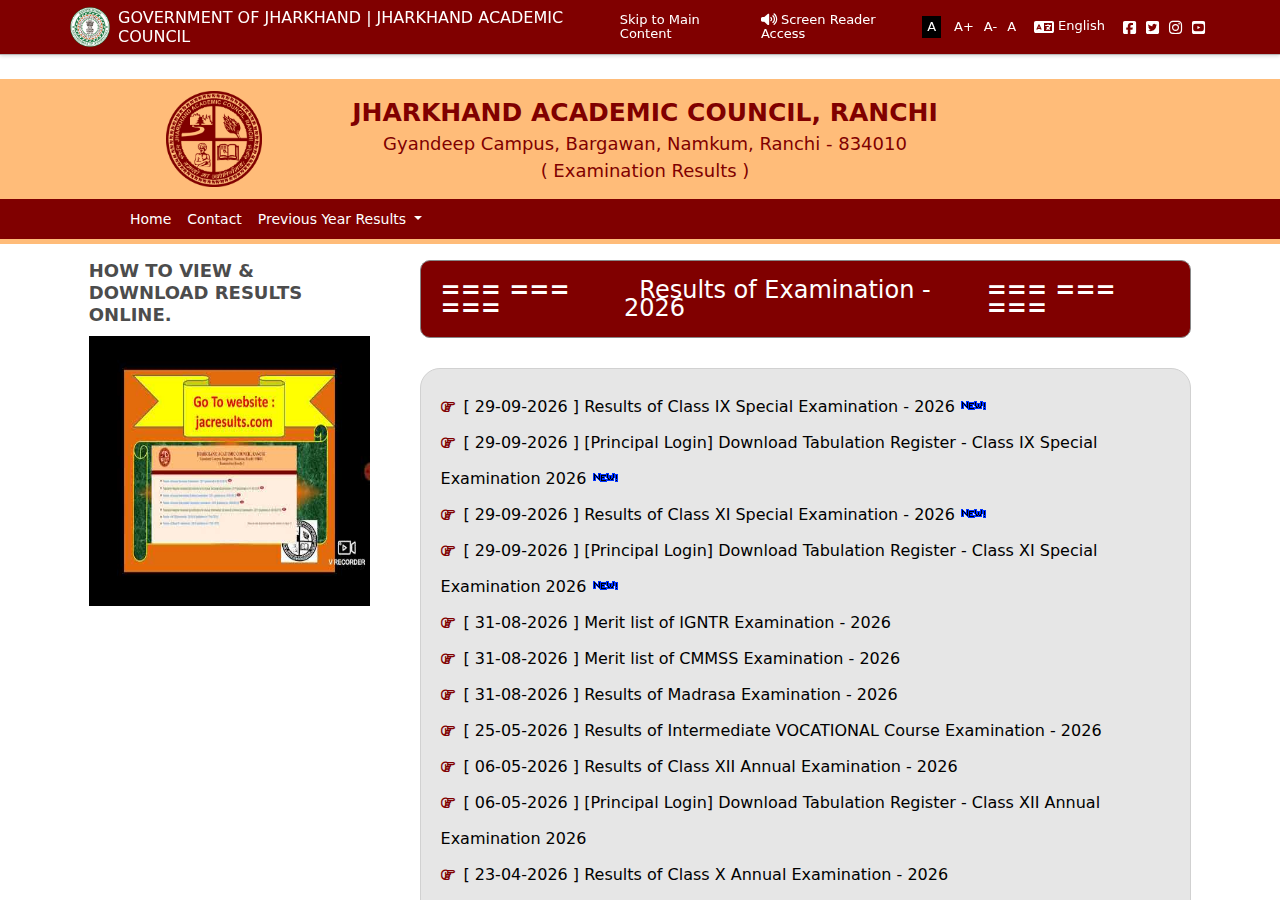Open Class XI Special Tabulation Register download
The image size is (1280, 900).
pos(768,568)
